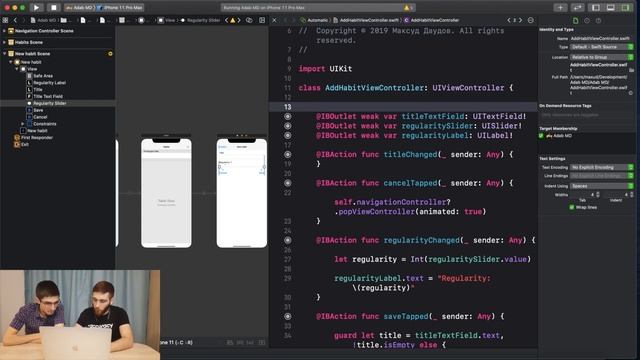The width and height of the screenshot is (640, 360).
Task: Toggle the inspectors panel visibility
Action: [625, 7]
